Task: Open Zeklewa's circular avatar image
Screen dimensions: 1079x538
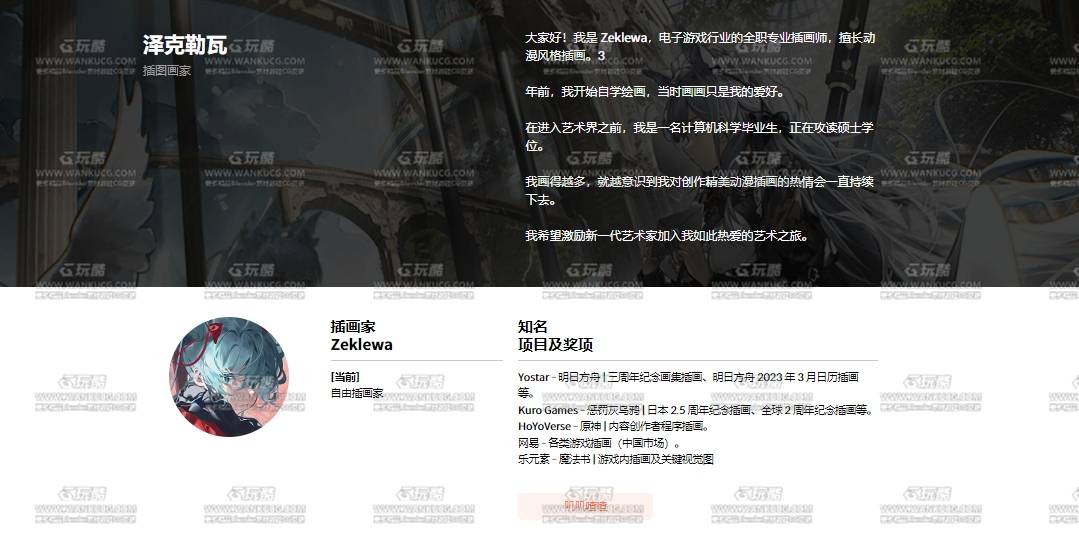Action: click(x=229, y=376)
